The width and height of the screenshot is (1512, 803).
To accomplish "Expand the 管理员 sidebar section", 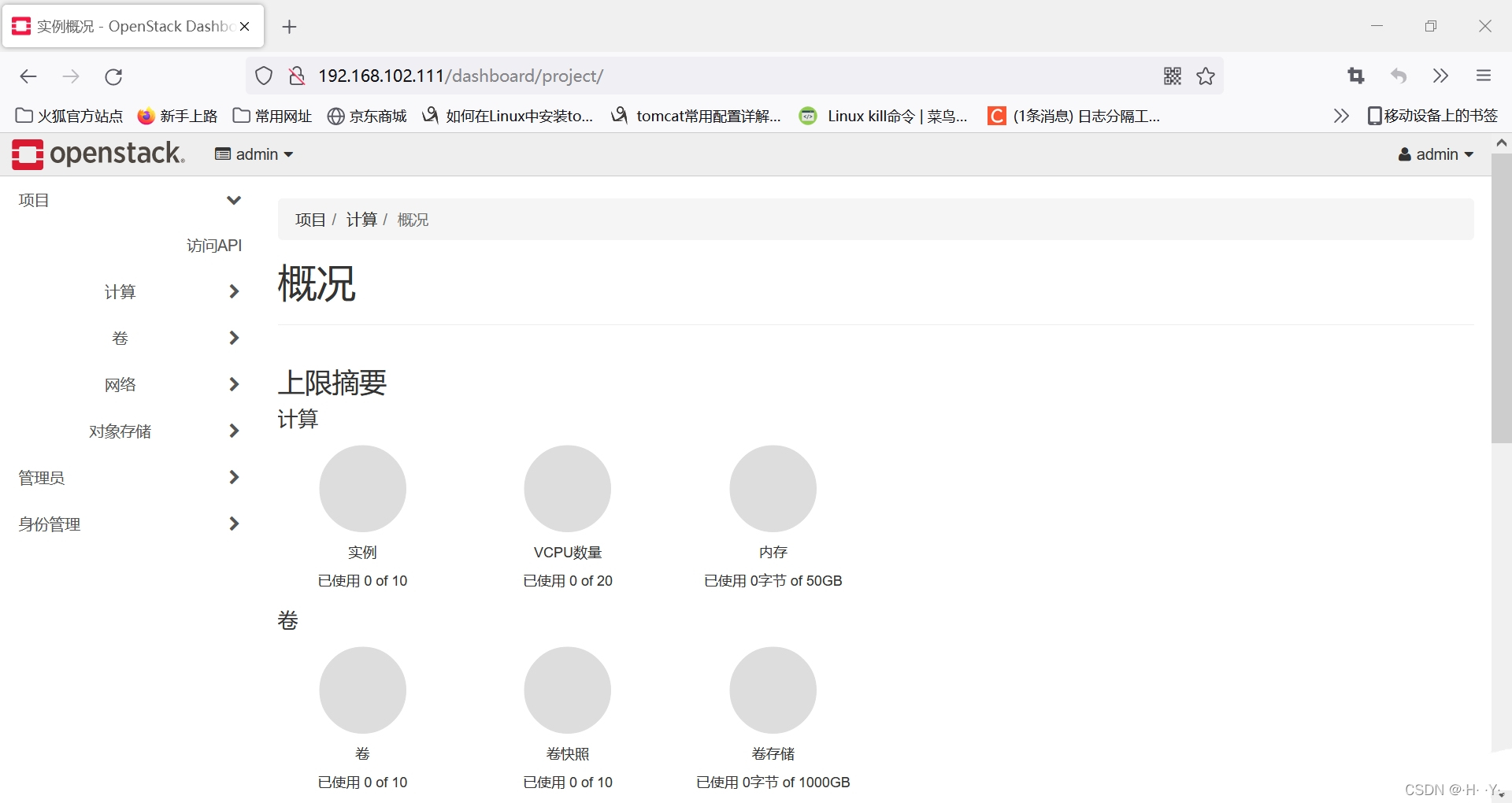I will coord(129,477).
